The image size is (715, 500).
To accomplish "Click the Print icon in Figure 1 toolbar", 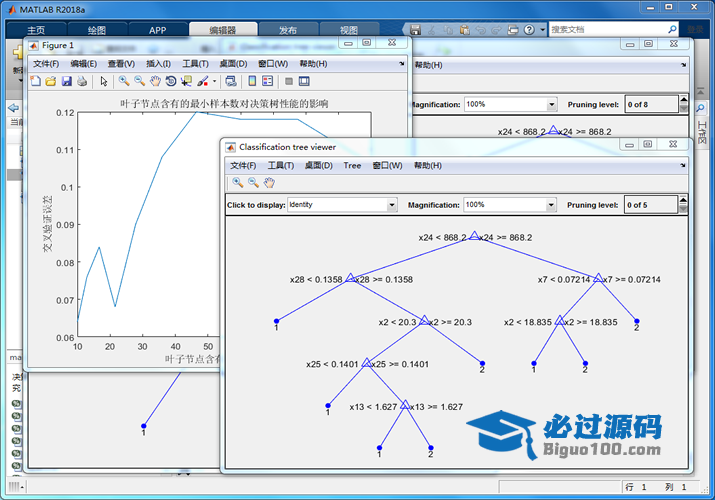I will (81, 81).
